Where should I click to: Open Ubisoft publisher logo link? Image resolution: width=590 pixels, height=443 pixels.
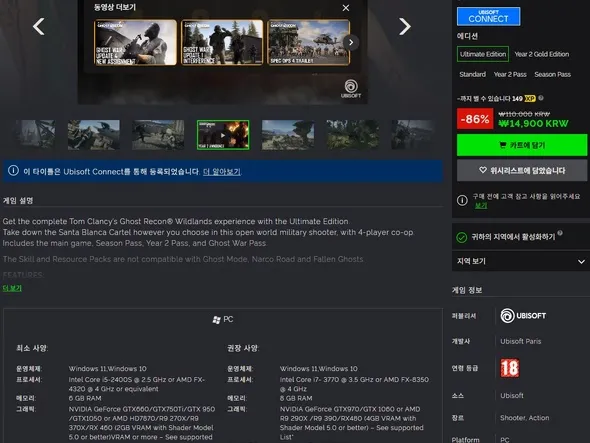(x=523, y=316)
